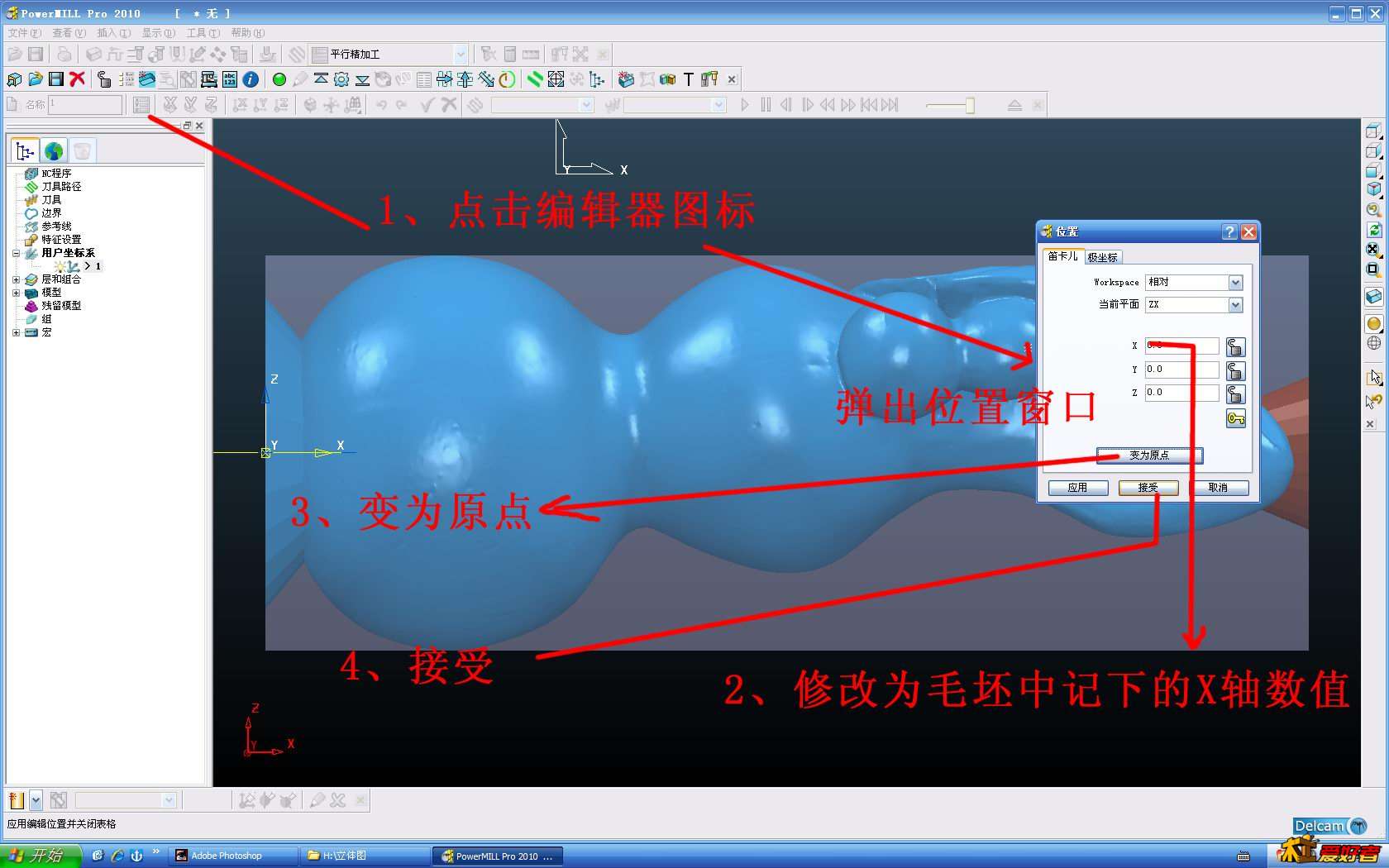Click the abc 123 calculator icon
The width and height of the screenshot is (1389, 868).
pyautogui.click(x=230, y=79)
